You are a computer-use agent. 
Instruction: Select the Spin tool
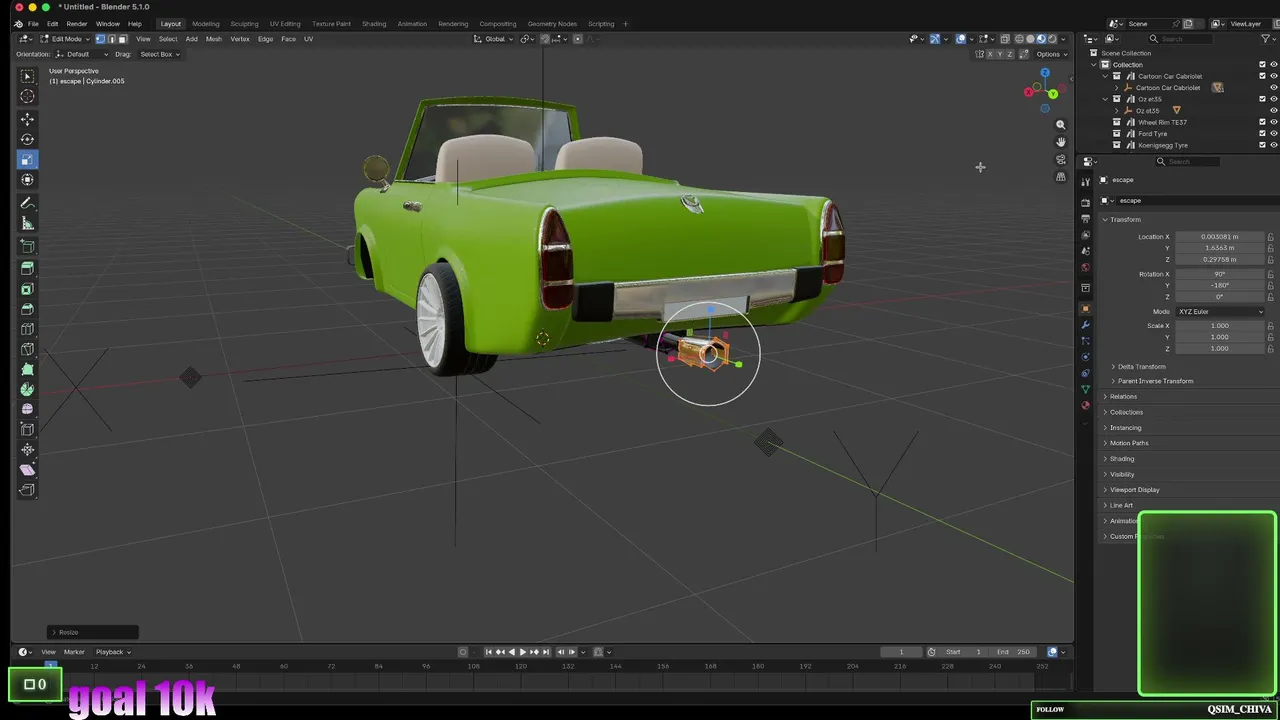(27, 389)
